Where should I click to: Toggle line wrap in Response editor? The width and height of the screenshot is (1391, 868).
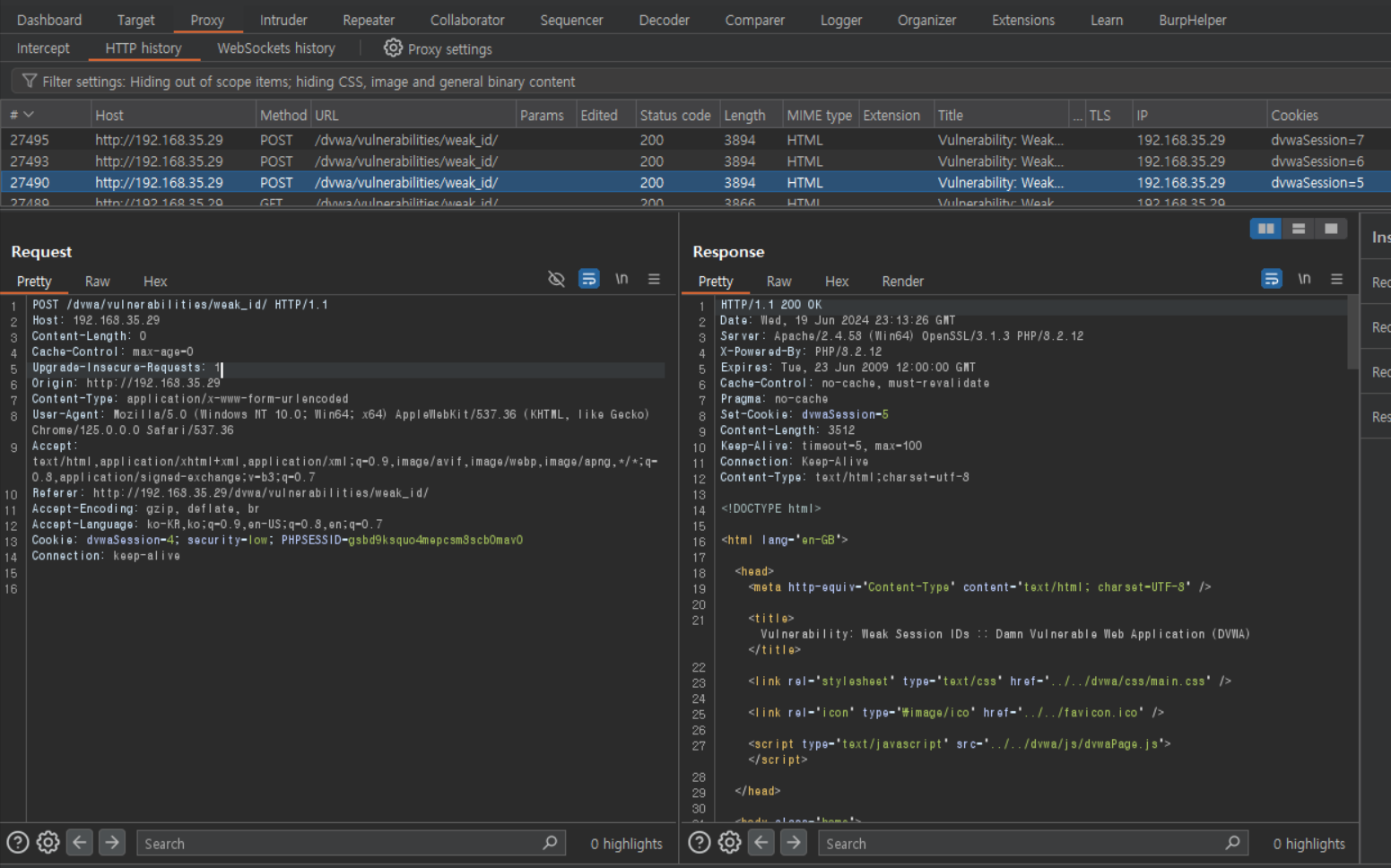[x=1271, y=280]
